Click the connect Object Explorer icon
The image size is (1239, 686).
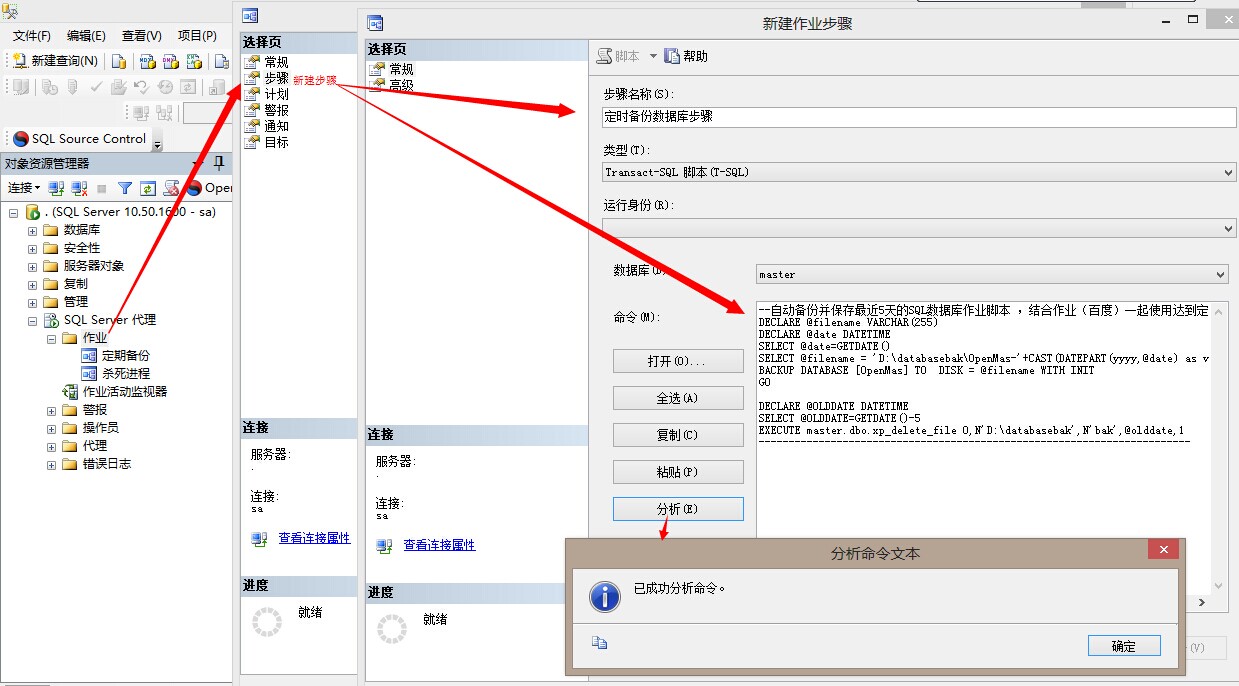(x=57, y=188)
